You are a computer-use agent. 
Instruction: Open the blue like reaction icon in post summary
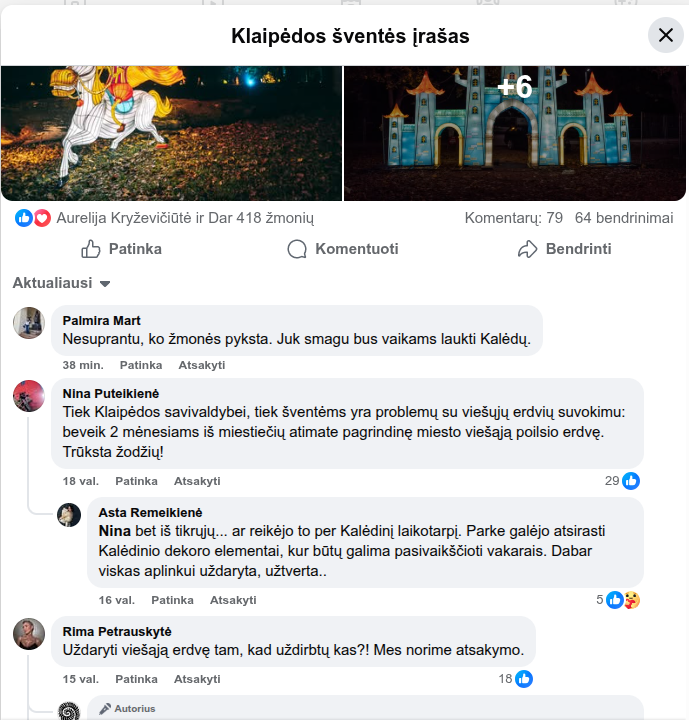(x=23, y=218)
